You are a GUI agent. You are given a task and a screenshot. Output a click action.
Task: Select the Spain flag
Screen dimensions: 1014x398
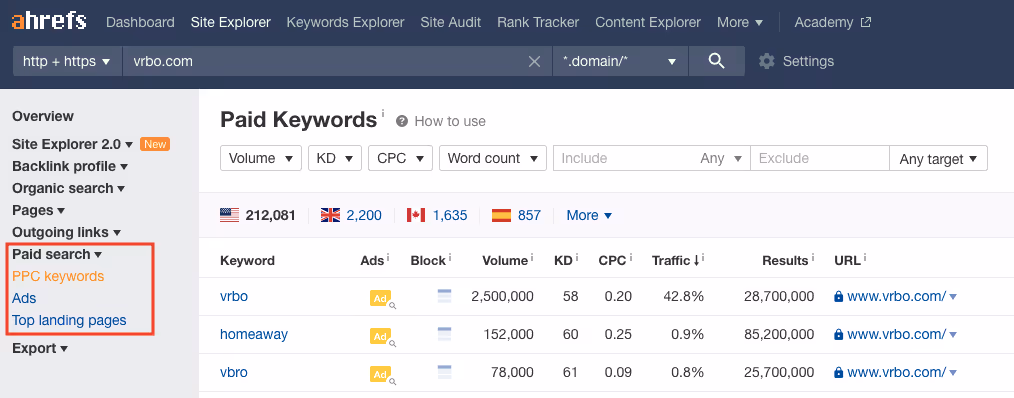pos(501,215)
